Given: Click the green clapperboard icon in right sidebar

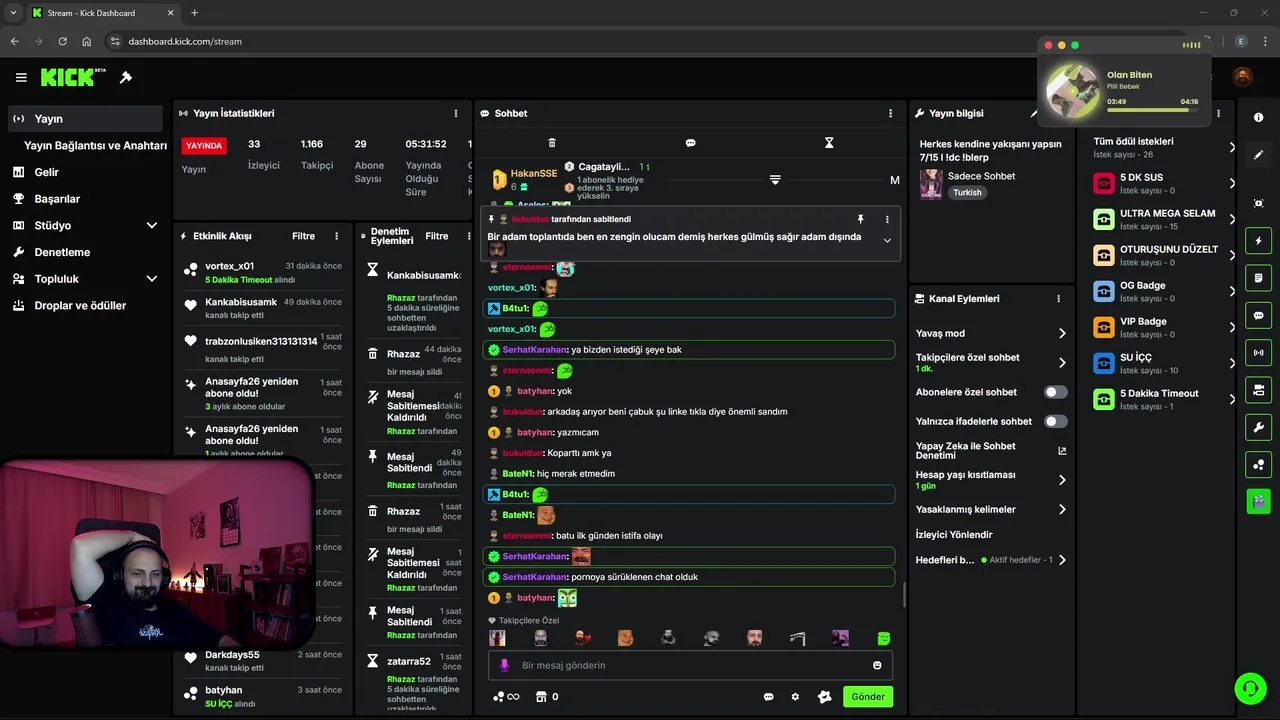Looking at the screenshot, I should [1258, 500].
